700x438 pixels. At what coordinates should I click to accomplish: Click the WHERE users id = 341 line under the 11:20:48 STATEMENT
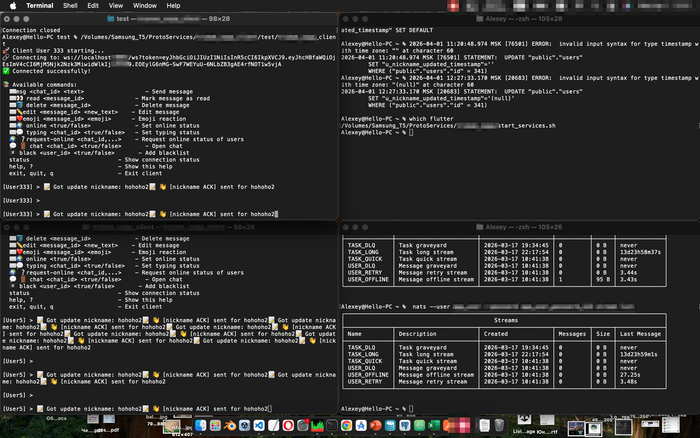[x=428, y=71]
